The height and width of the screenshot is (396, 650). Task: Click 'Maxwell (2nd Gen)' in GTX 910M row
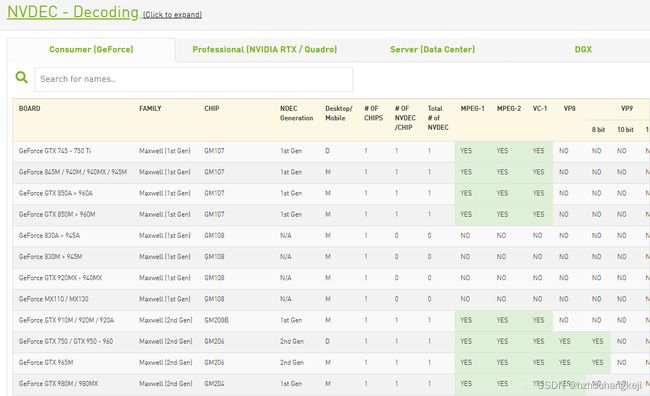166,320
